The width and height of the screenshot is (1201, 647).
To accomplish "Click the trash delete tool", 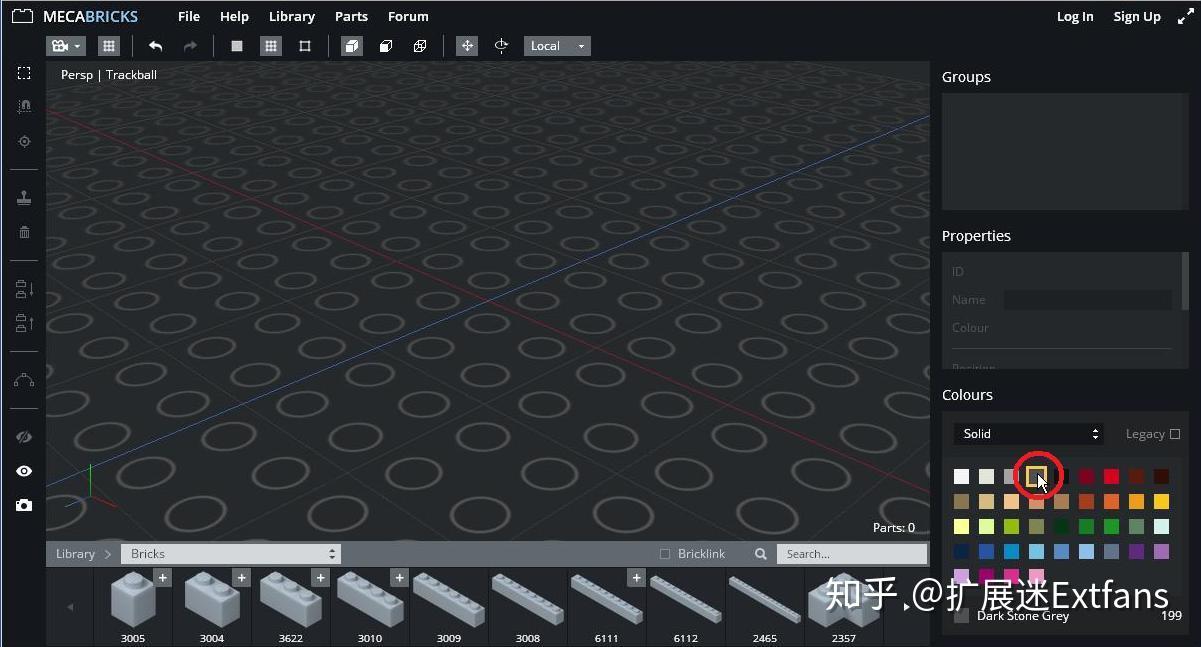I will click(24, 231).
